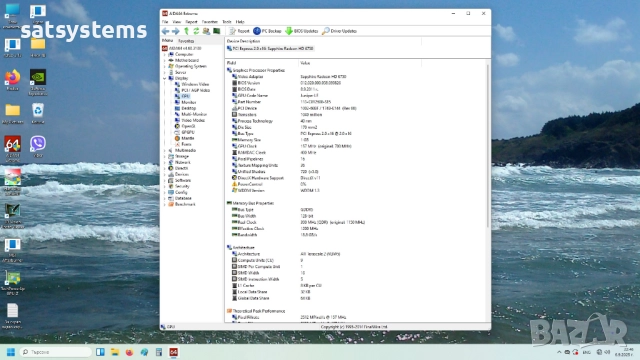Image resolution: width=640 pixels, height=360 pixels.
Task: Click the Software icon in the tree
Action: pos(171,180)
